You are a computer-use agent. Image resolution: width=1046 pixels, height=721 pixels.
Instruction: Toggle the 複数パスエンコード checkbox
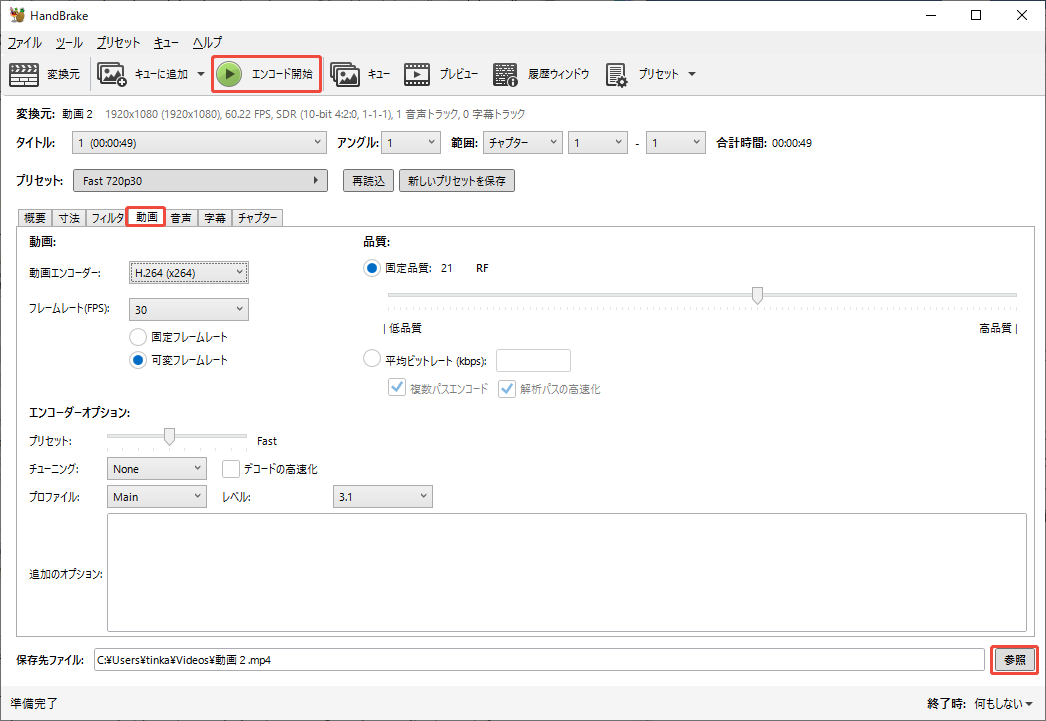coord(397,388)
